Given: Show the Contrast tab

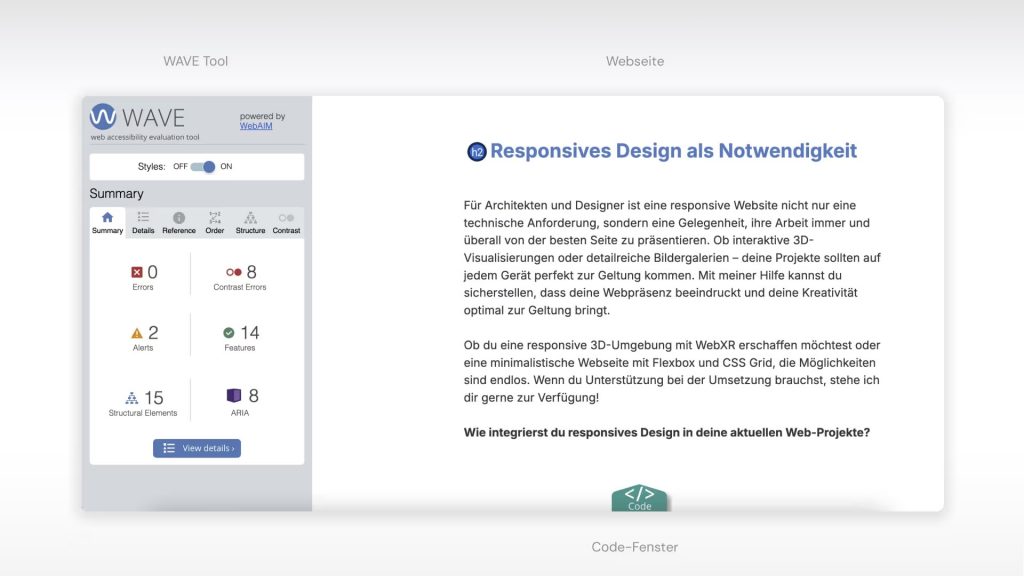Looking at the screenshot, I should (x=286, y=223).
